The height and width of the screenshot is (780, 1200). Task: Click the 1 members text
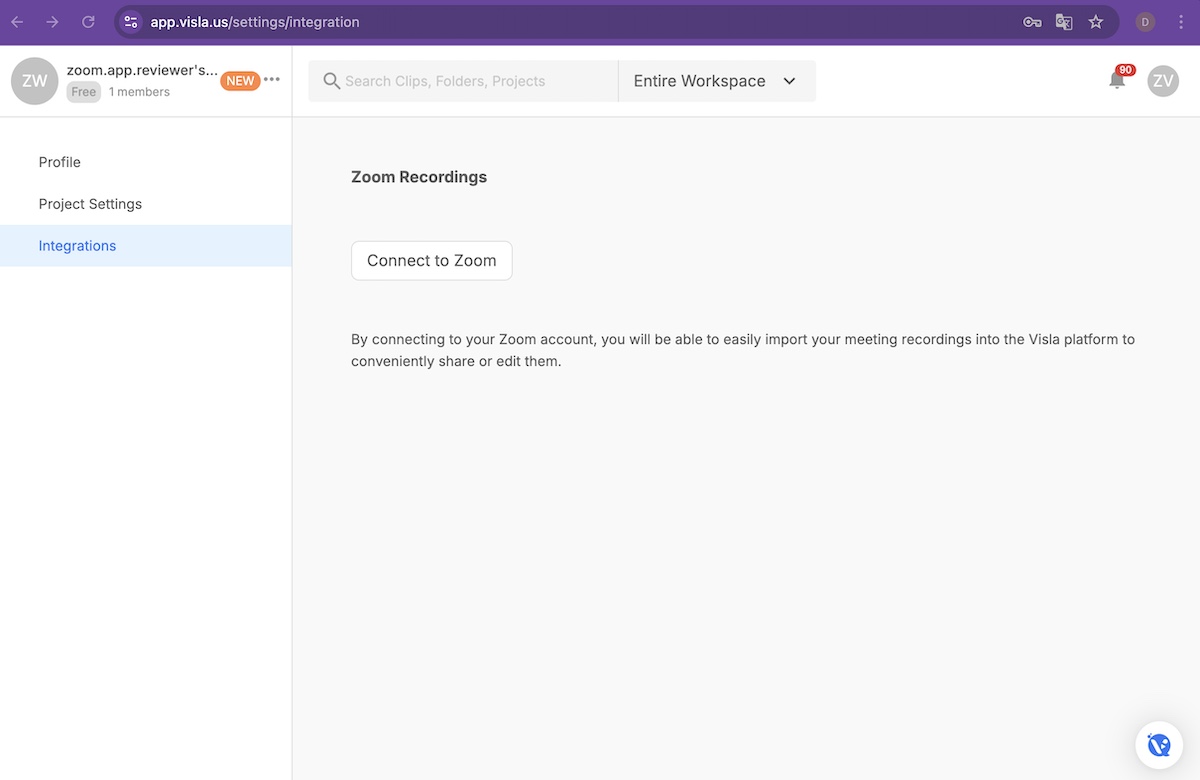point(139,92)
